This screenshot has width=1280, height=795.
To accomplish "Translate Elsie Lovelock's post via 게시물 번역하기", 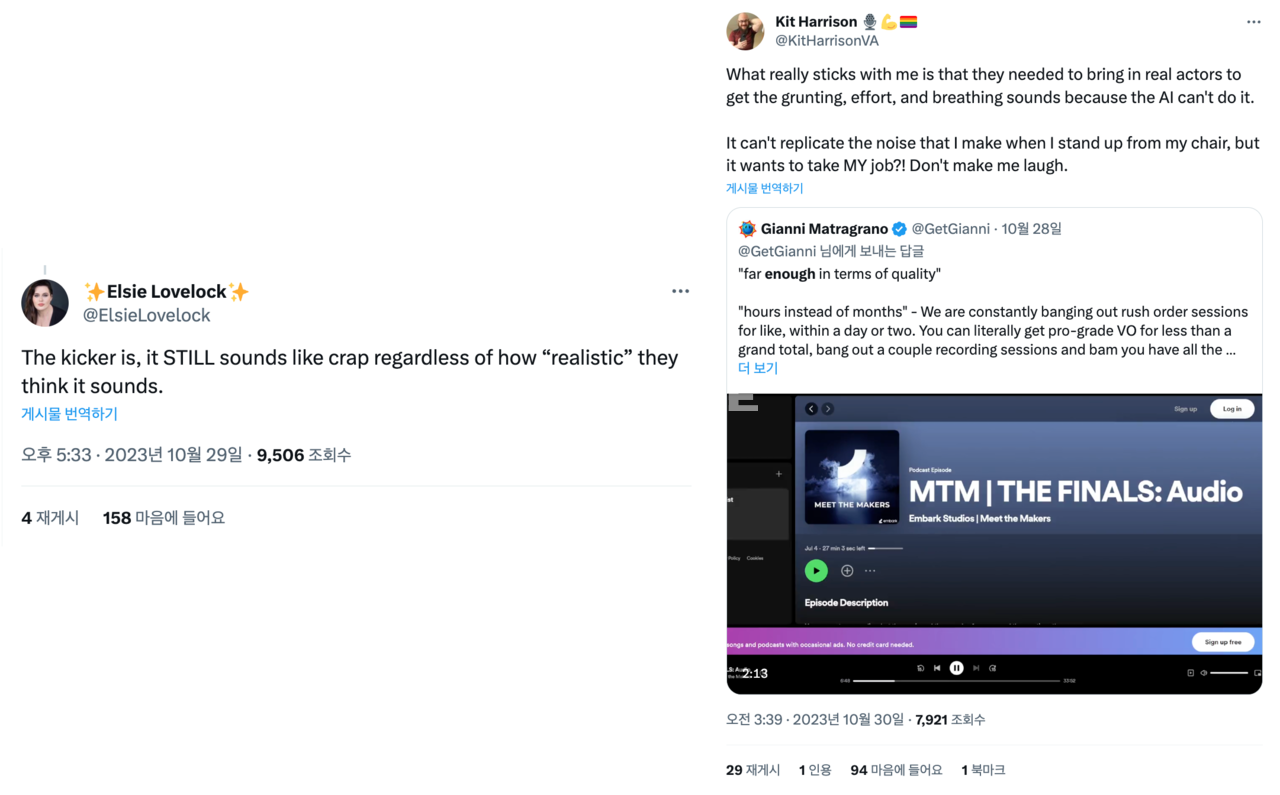I will pyautogui.click(x=69, y=414).
